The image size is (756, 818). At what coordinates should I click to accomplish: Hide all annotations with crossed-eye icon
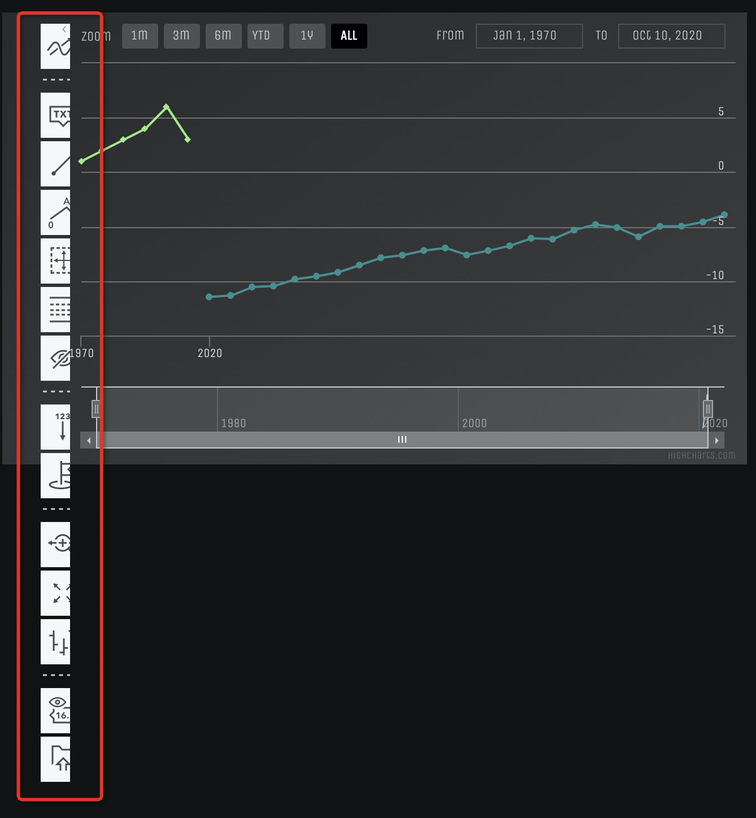(x=55, y=358)
